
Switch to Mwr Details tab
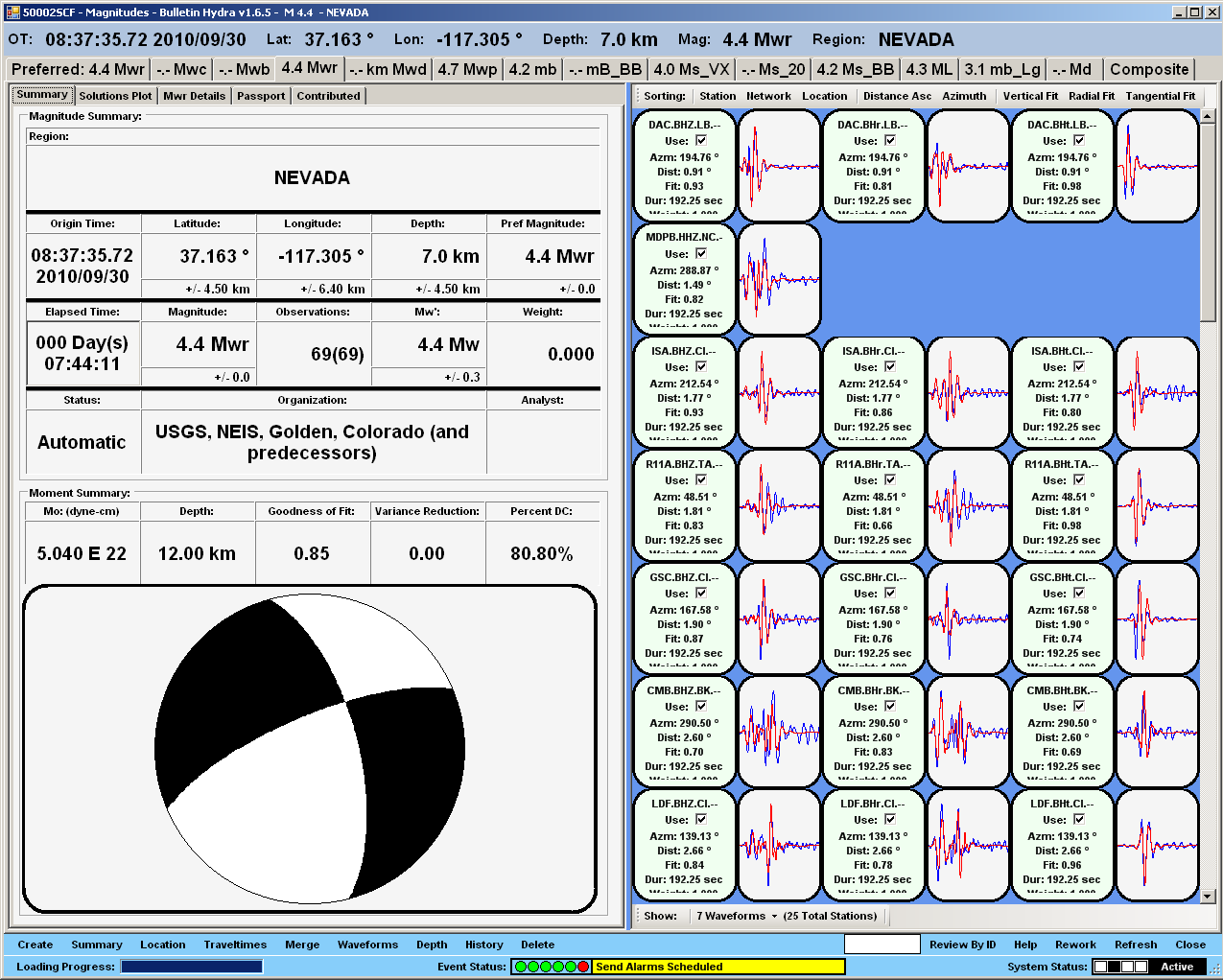(x=194, y=96)
